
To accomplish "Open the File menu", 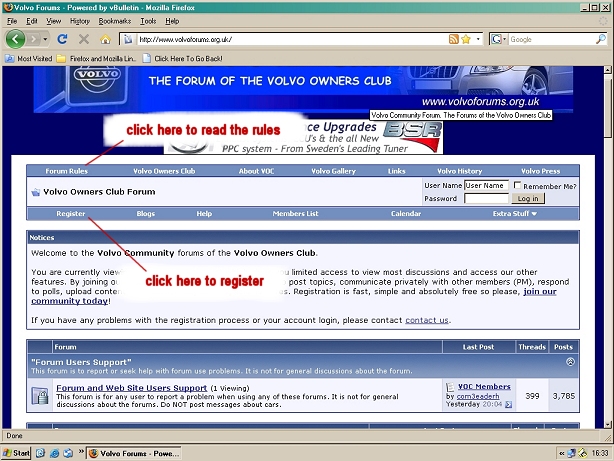I will (12, 21).
